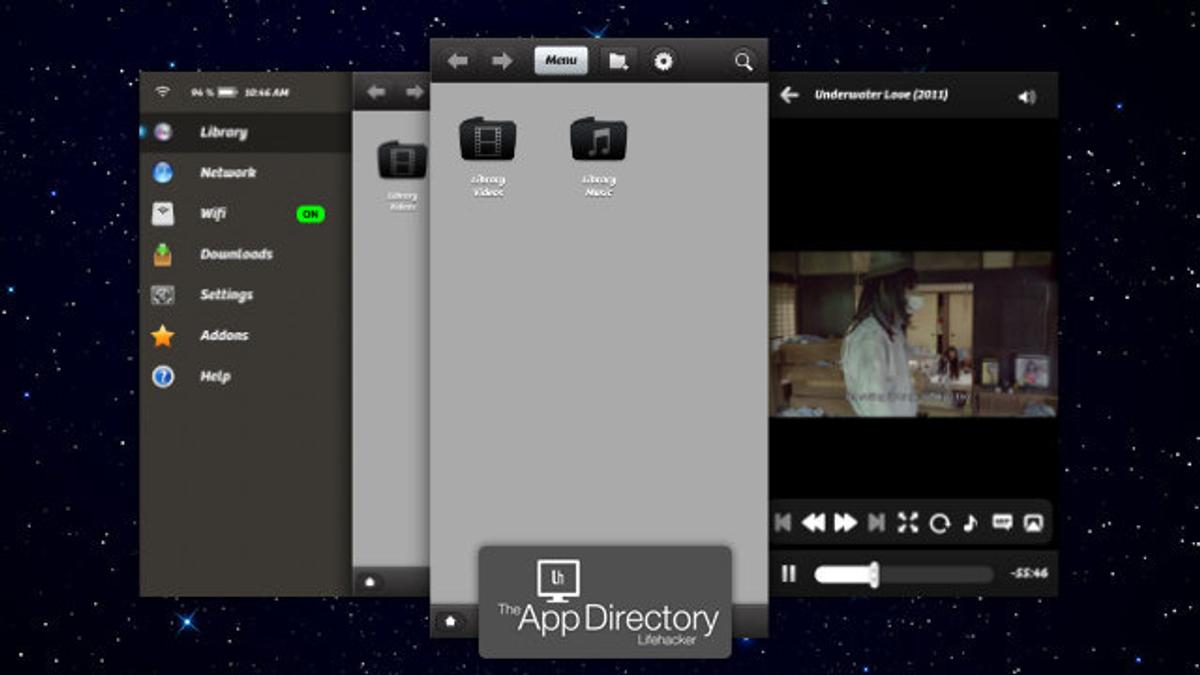1200x675 pixels.
Task: Open search with the magnifier icon
Action: pos(743,61)
